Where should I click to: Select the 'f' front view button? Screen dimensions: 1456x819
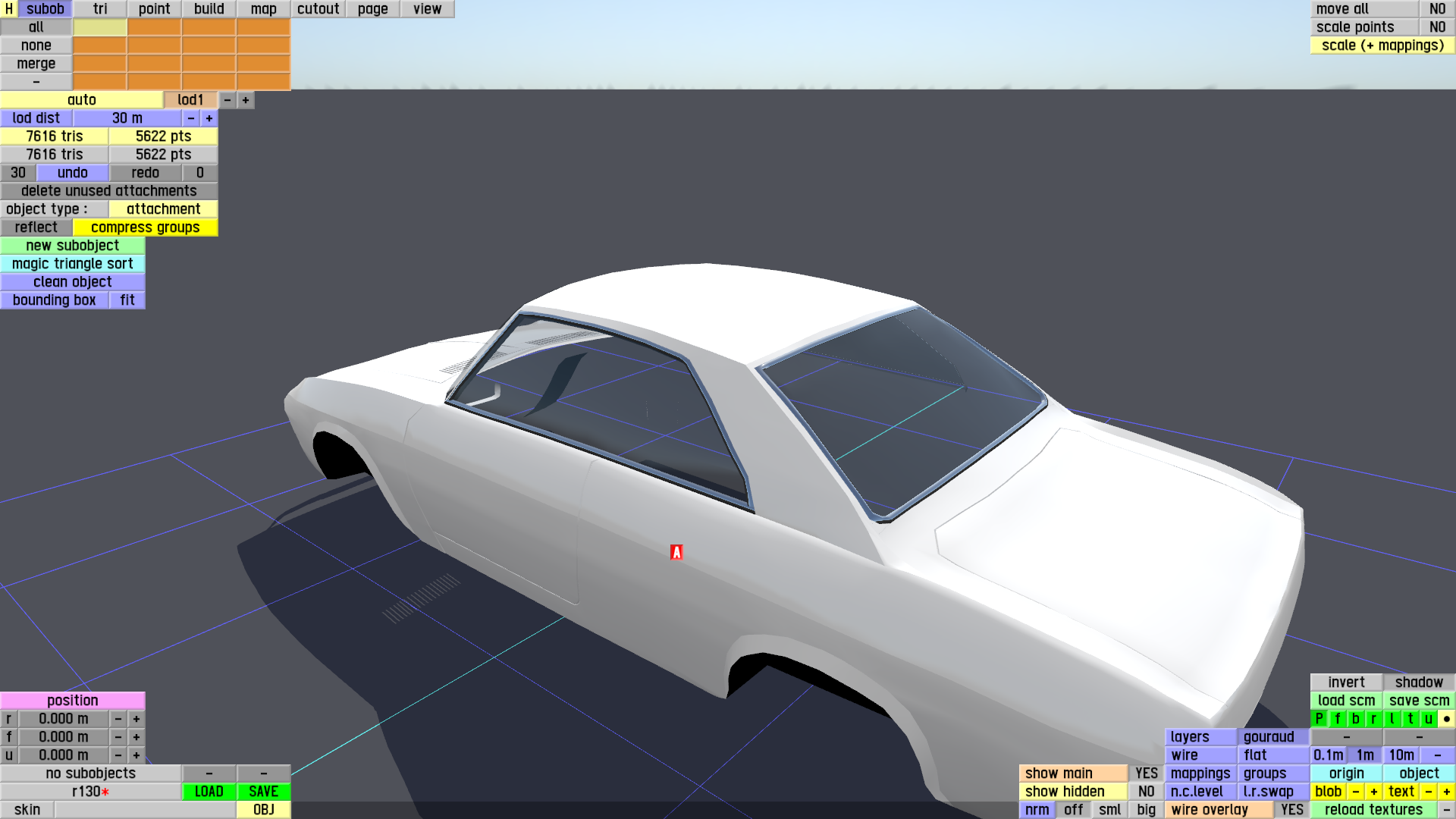(x=1337, y=719)
